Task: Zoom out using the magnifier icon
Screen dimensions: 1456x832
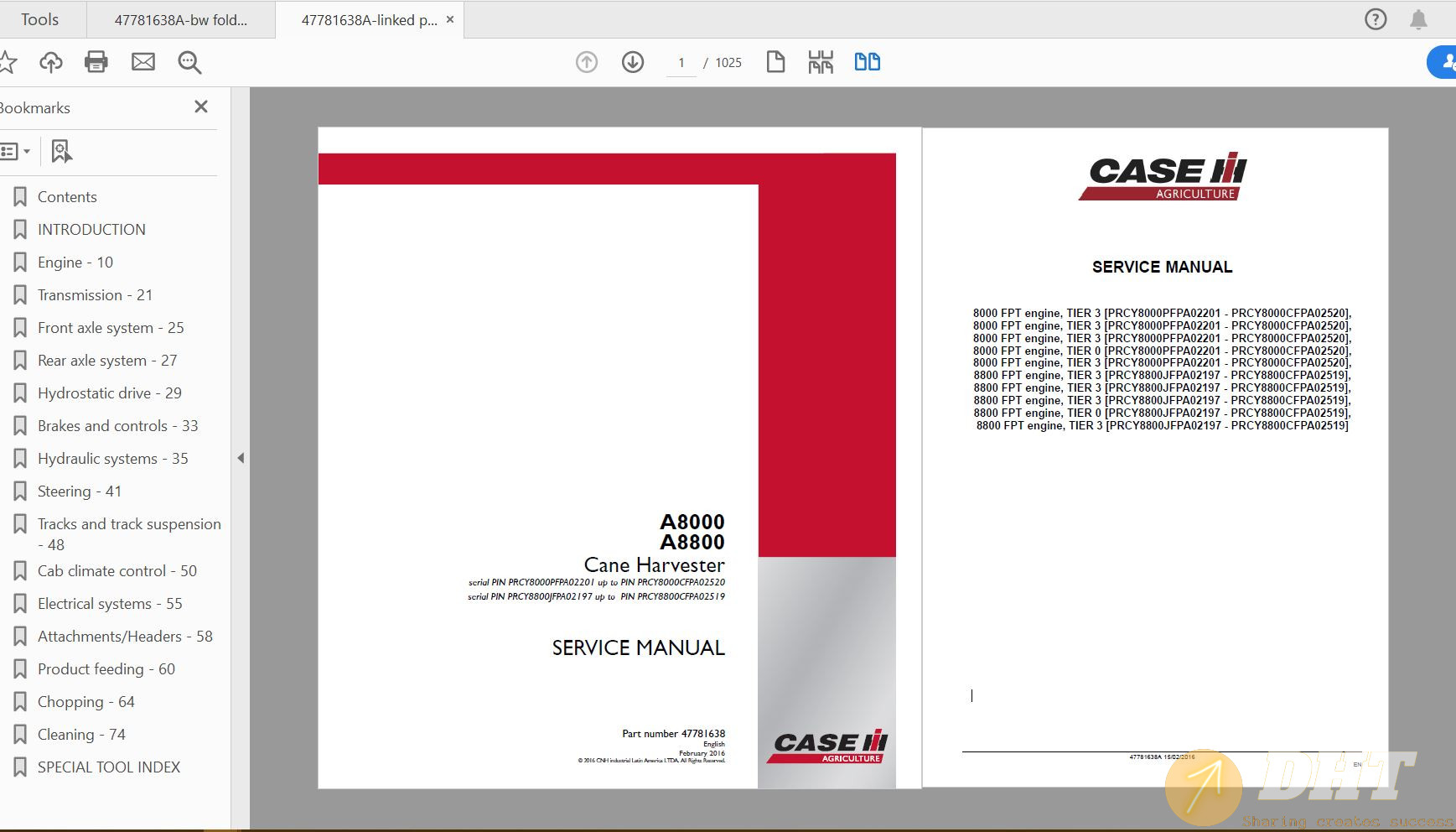Action: point(189,61)
